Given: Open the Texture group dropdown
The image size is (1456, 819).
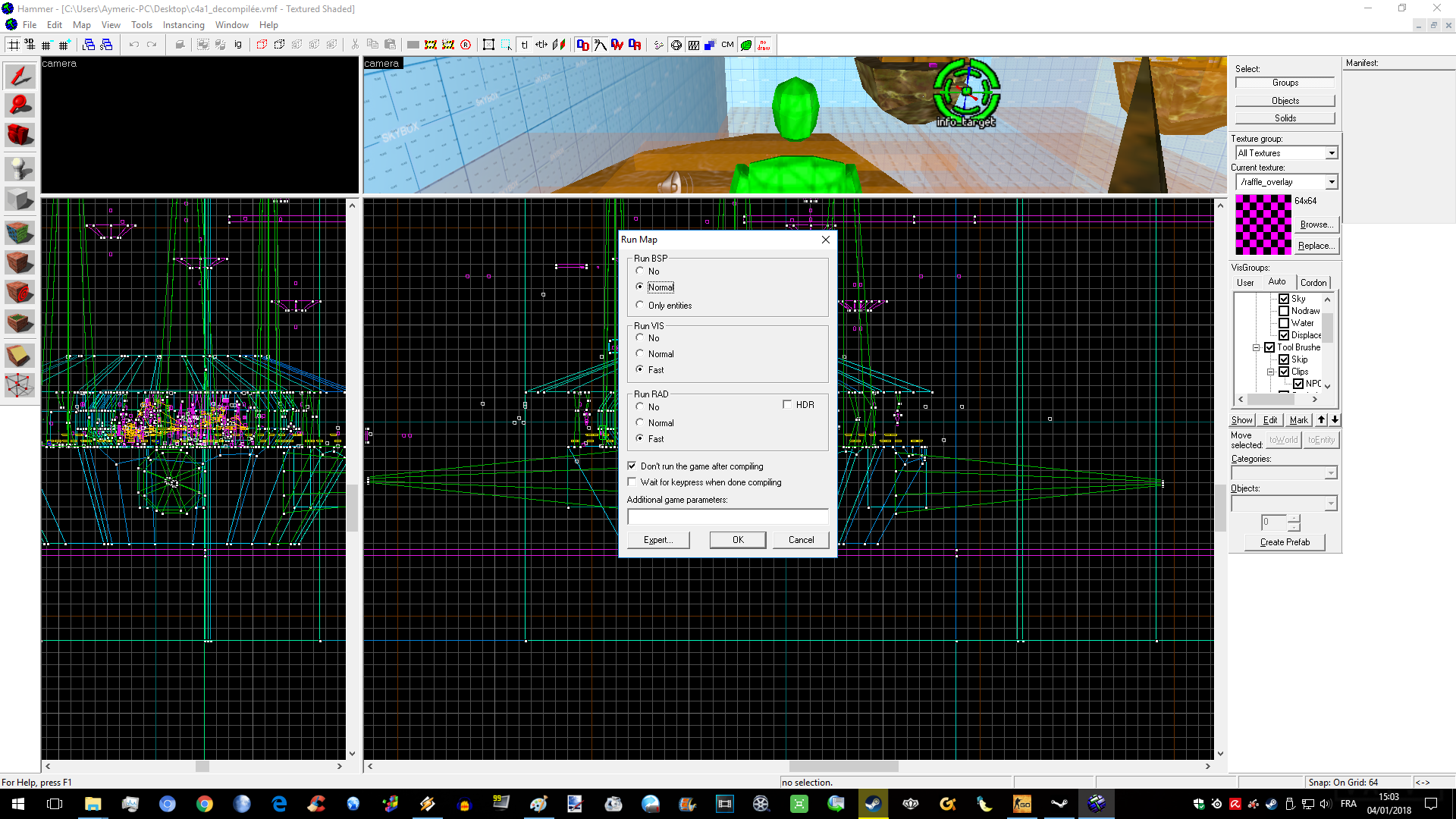Looking at the screenshot, I should (1331, 153).
